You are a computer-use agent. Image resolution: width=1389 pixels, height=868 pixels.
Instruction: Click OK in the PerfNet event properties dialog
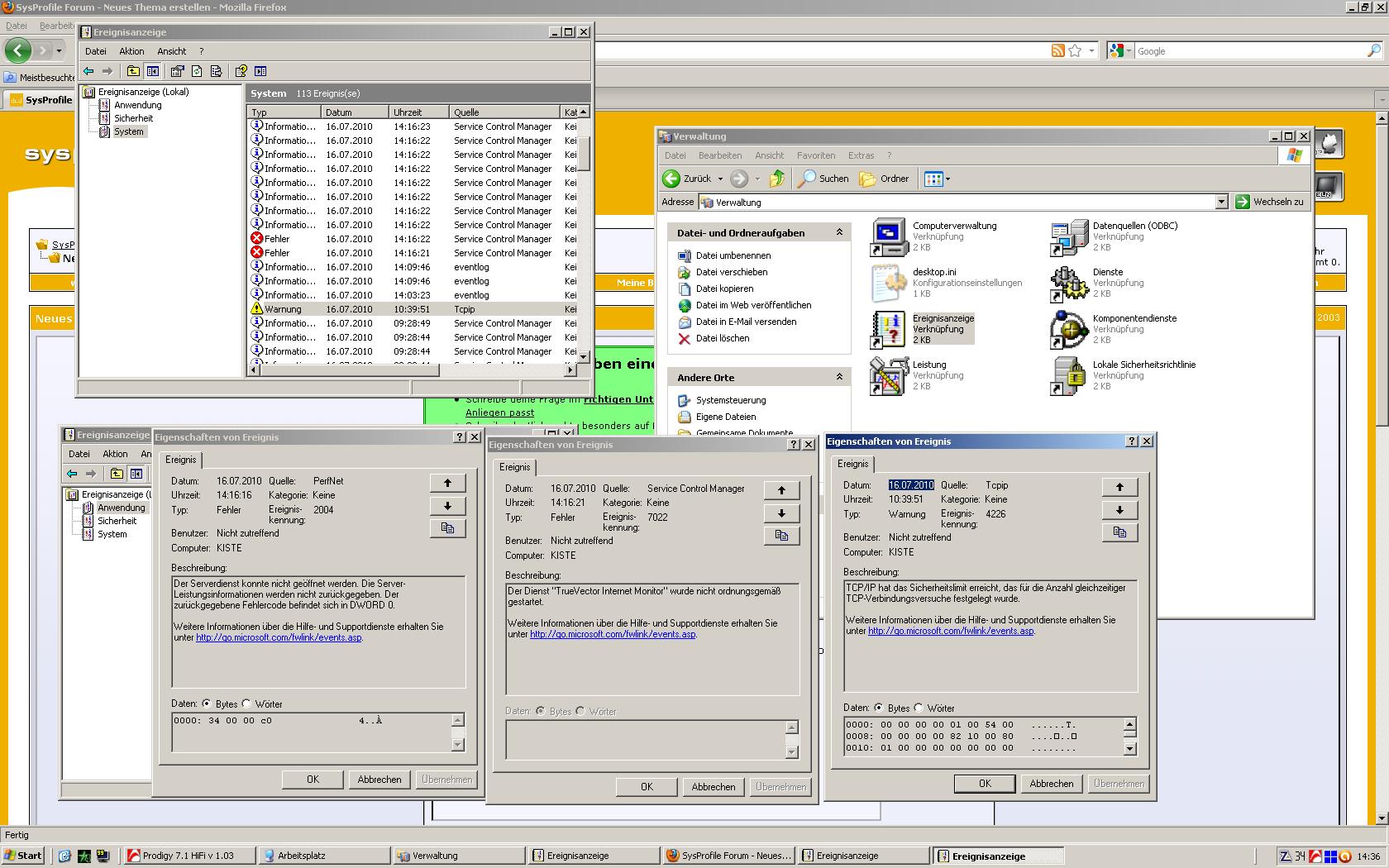tap(313, 780)
